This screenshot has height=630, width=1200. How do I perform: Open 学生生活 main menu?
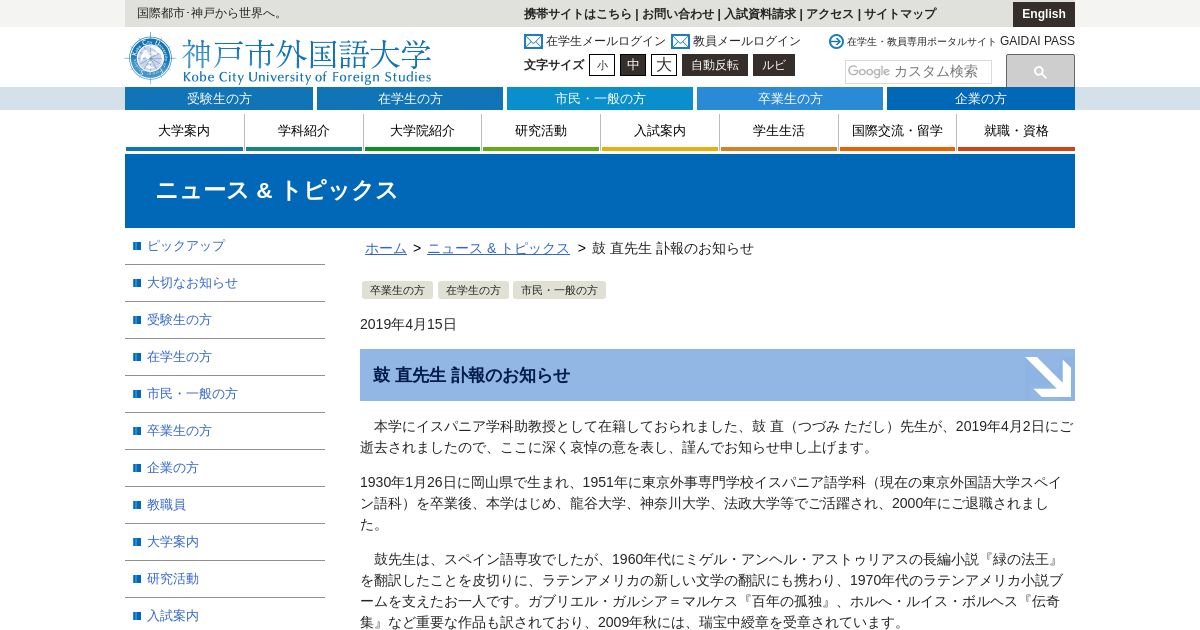pos(779,131)
